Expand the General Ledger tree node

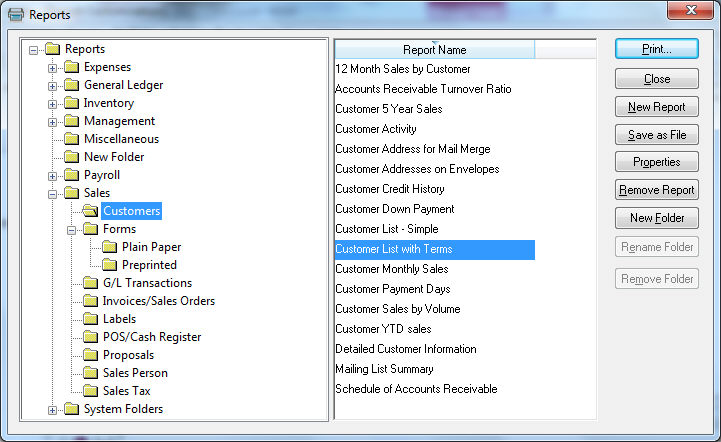(x=53, y=85)
